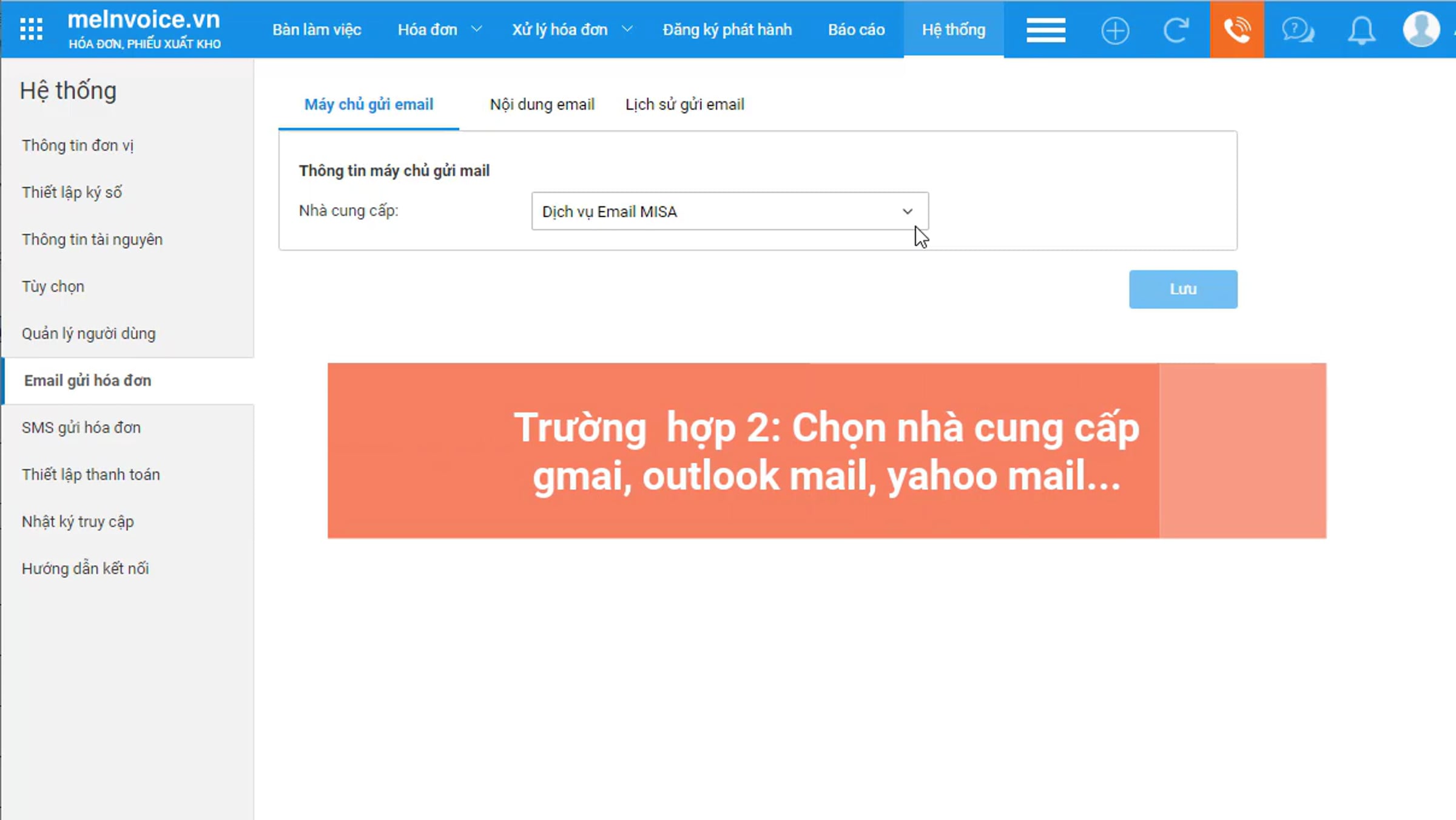Expand the Xử lý hóa đơn menu
The width and height of the screenshot is (1456, 820).
click(x=572, y=30)
